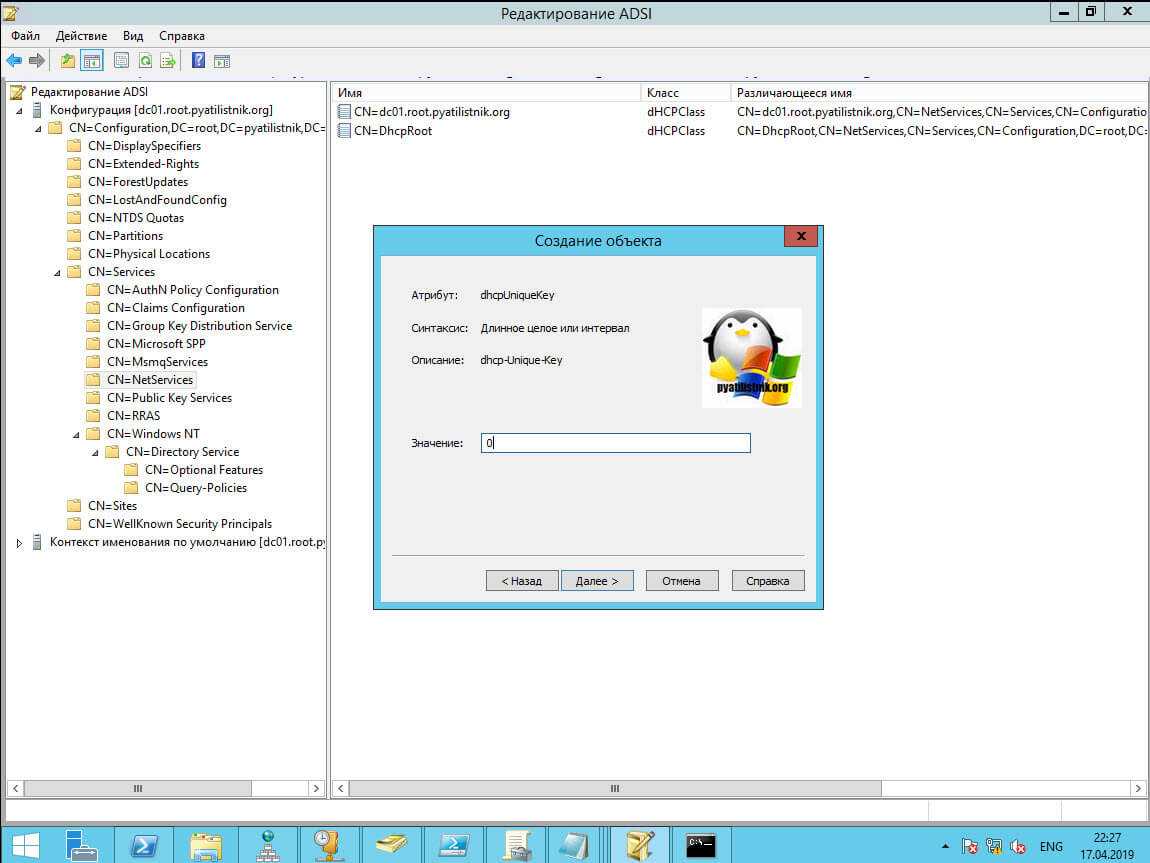This screenshot has height=863, width=1150.
Task: Open Command Prompt in the taskbar
Action: pyautogui.click(x=700, y=845)
